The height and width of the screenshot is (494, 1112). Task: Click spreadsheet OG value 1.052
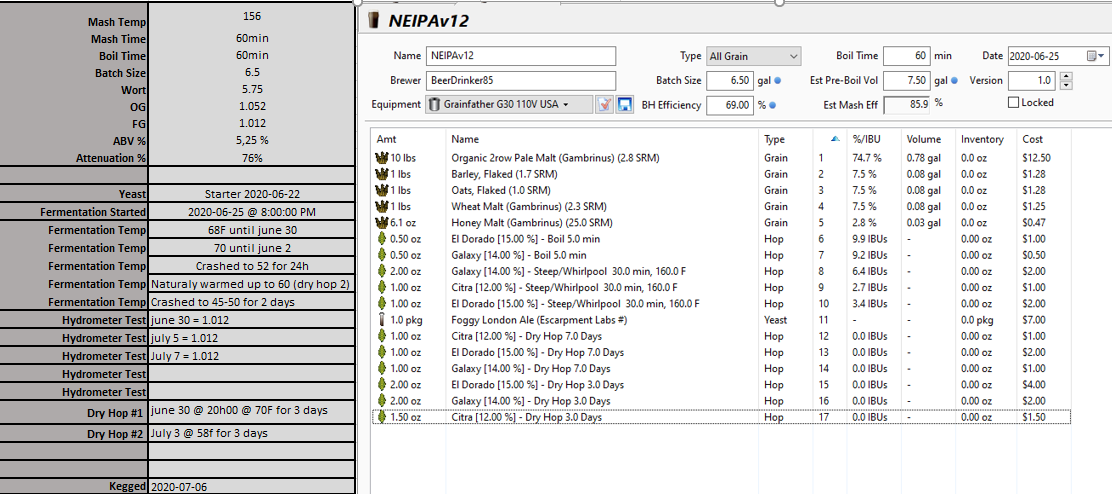(252, 106)
